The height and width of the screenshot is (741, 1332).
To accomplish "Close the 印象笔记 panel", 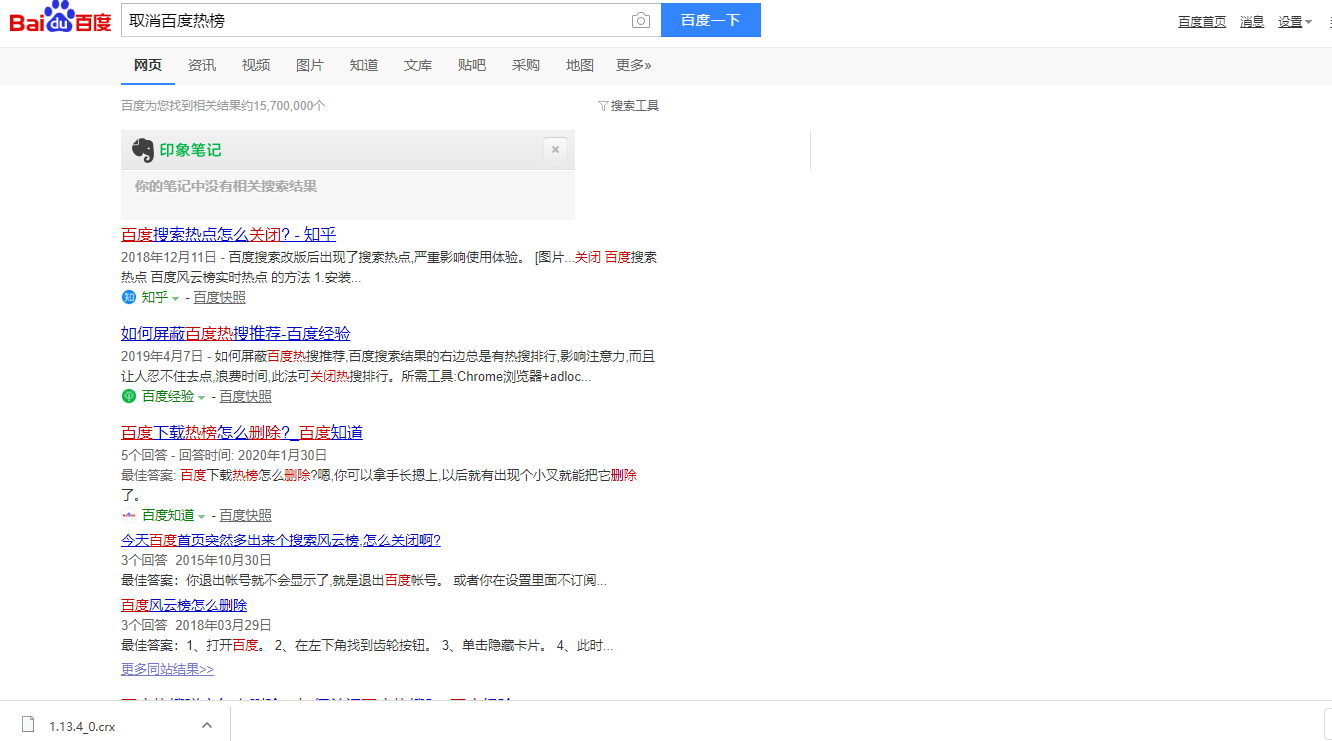I will click(x=555, y=150).
